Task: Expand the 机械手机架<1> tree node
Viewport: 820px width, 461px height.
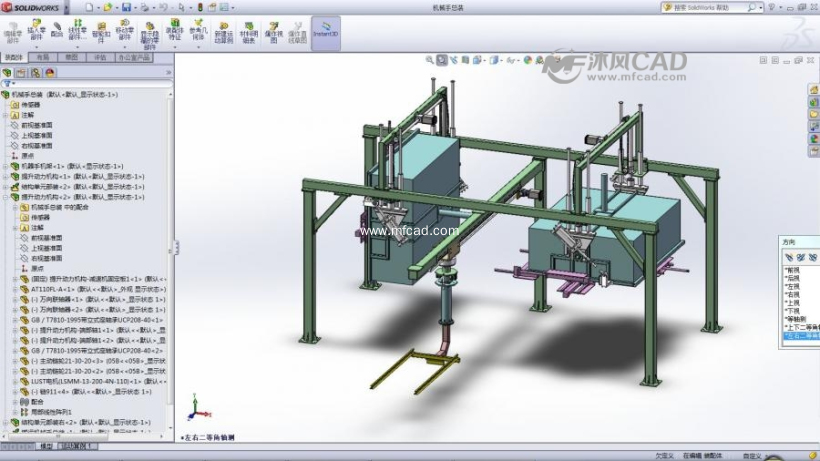Action: tap(5, 166)
